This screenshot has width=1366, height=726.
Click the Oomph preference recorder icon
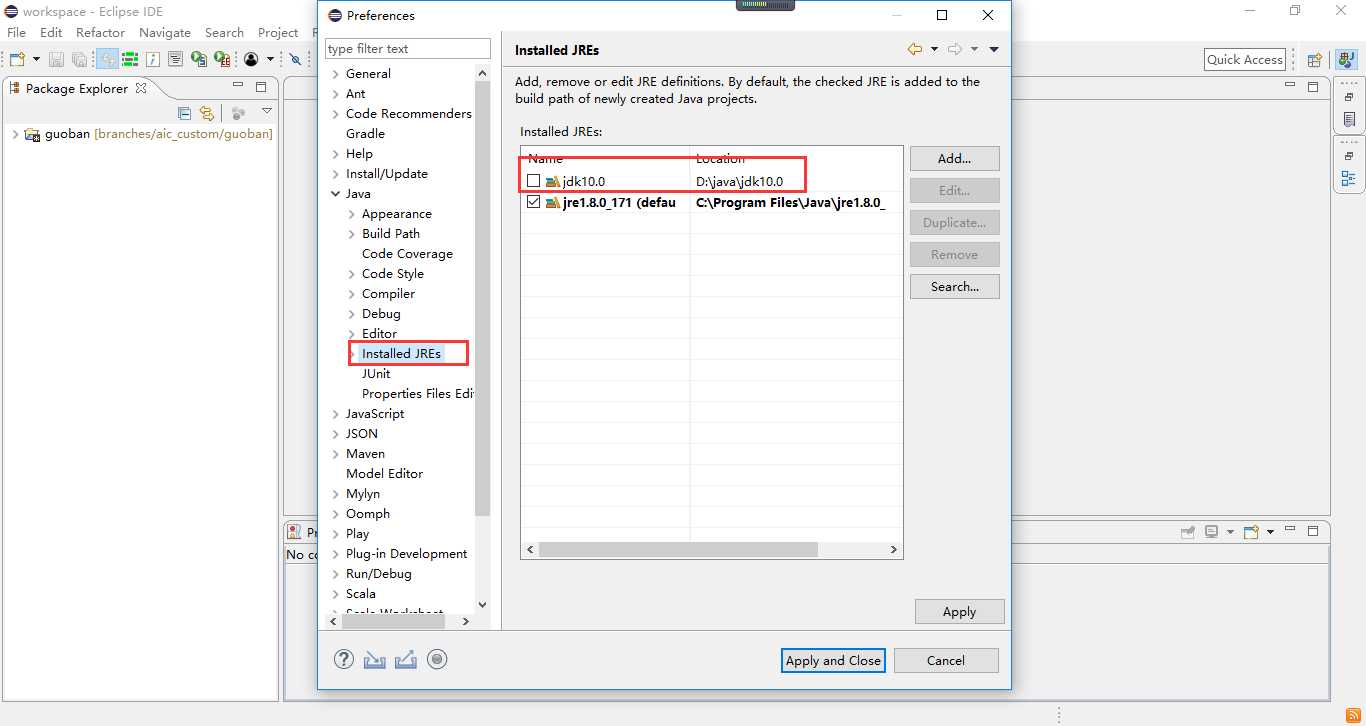[436, 659]
